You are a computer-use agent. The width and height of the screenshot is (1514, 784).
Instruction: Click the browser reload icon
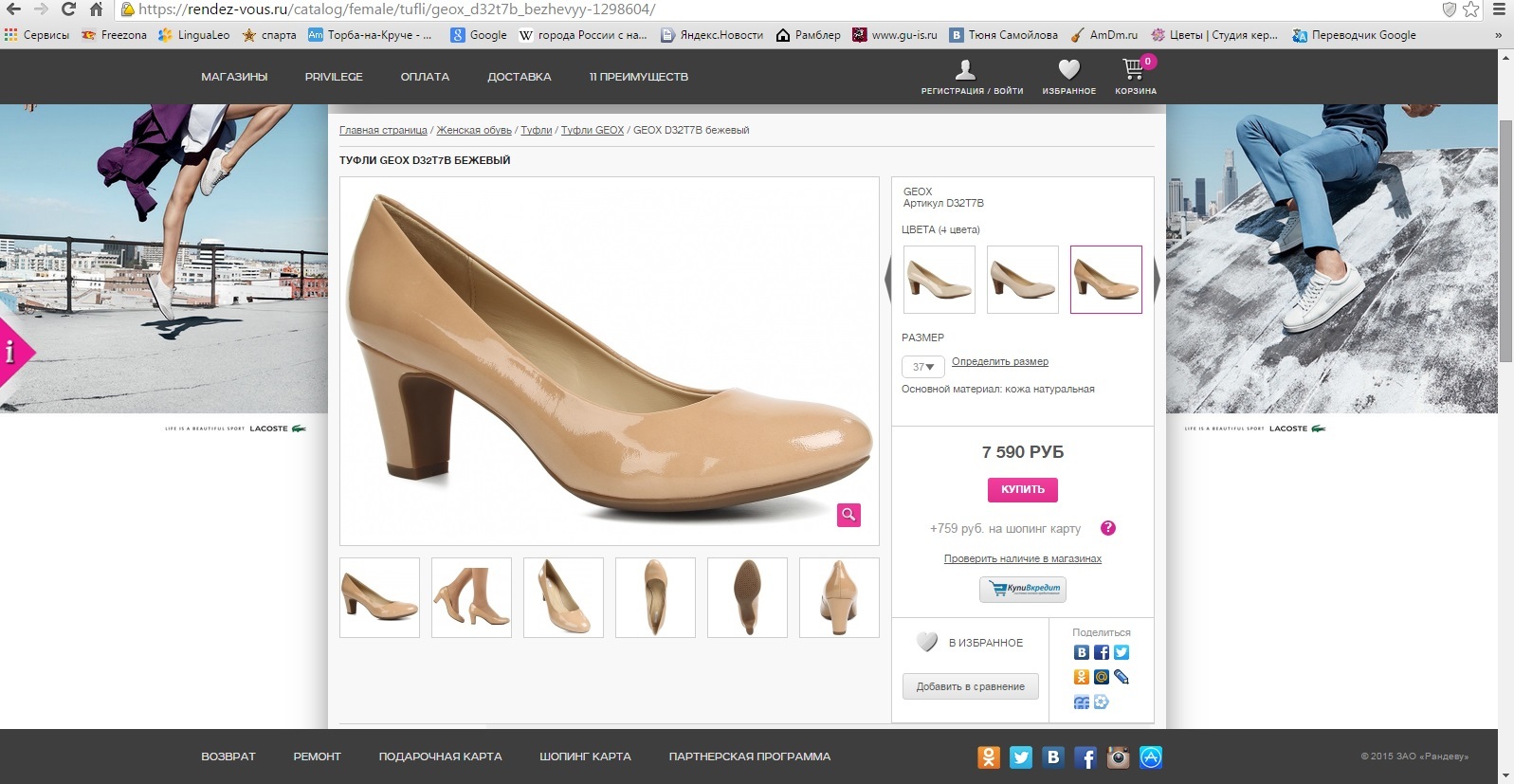pyautogui.click(x=68, y=9)
